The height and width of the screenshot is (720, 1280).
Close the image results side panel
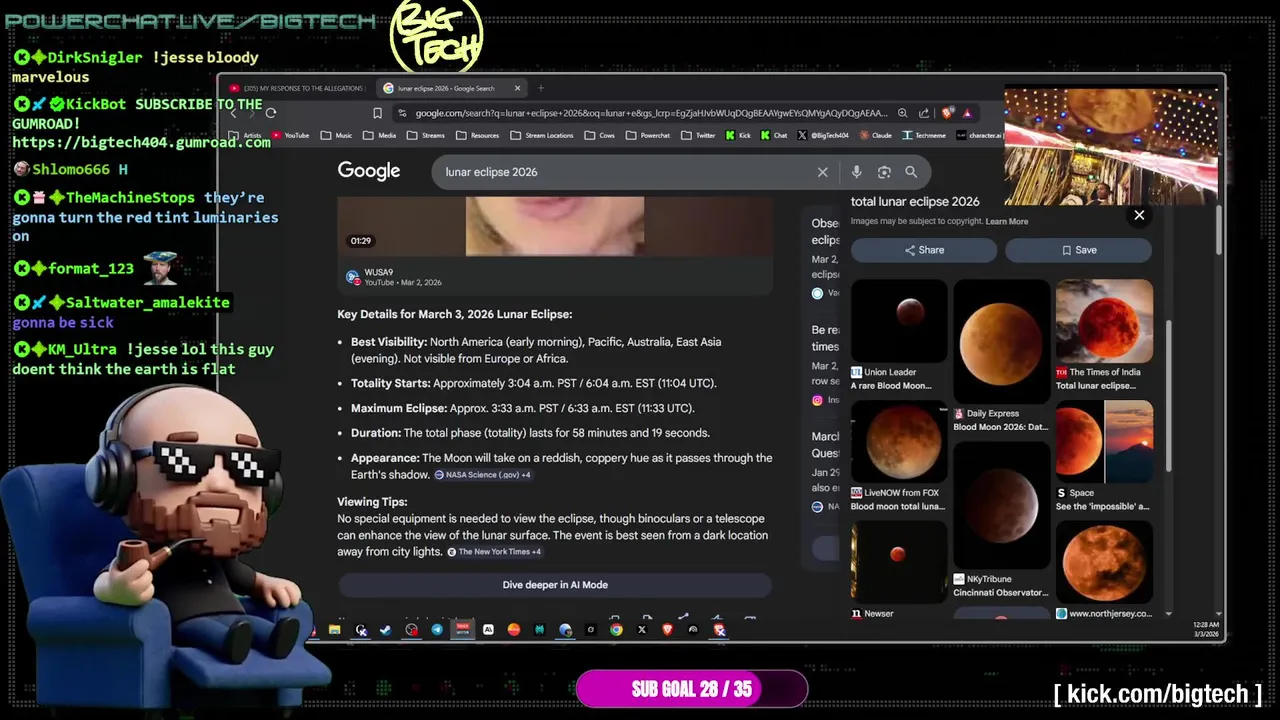point(1139,215)
